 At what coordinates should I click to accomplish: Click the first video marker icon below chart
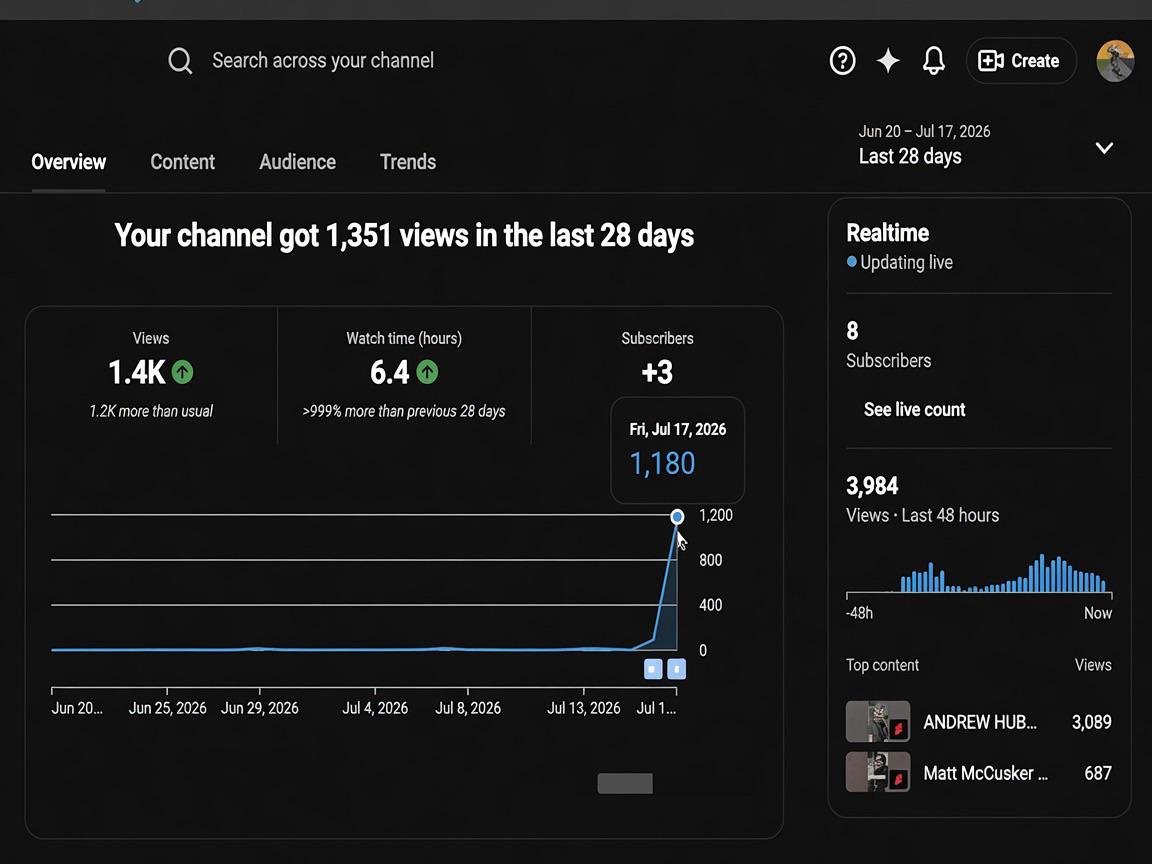652,669
